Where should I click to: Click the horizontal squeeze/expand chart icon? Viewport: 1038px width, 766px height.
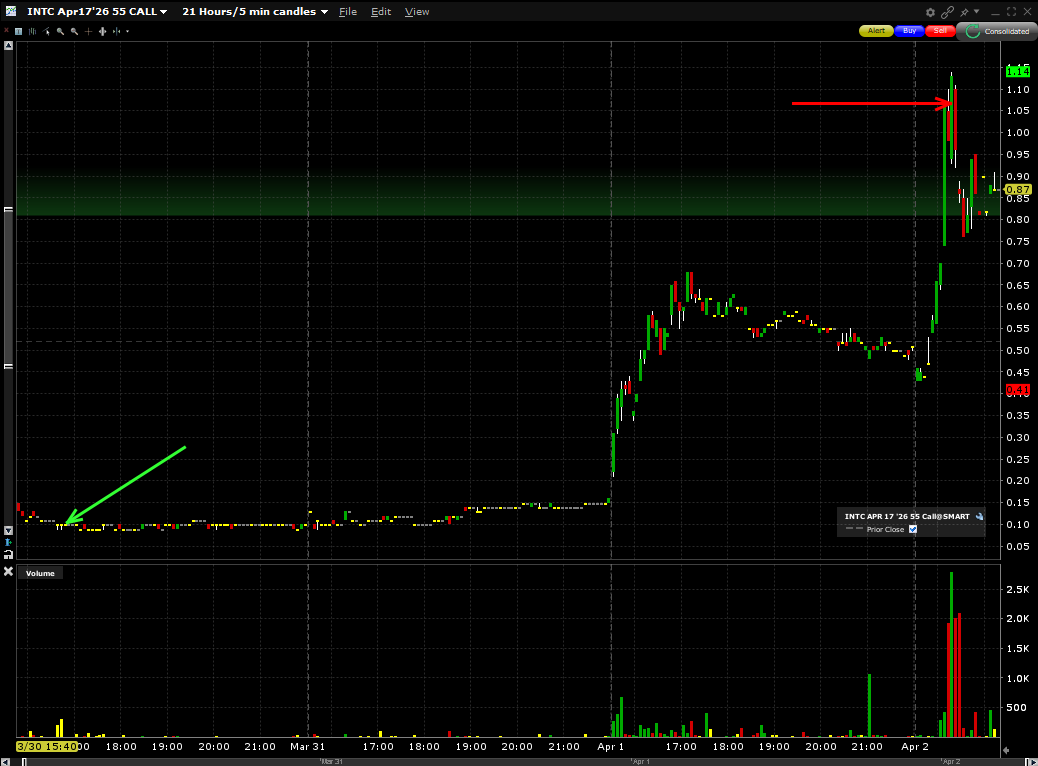(103, 31)
